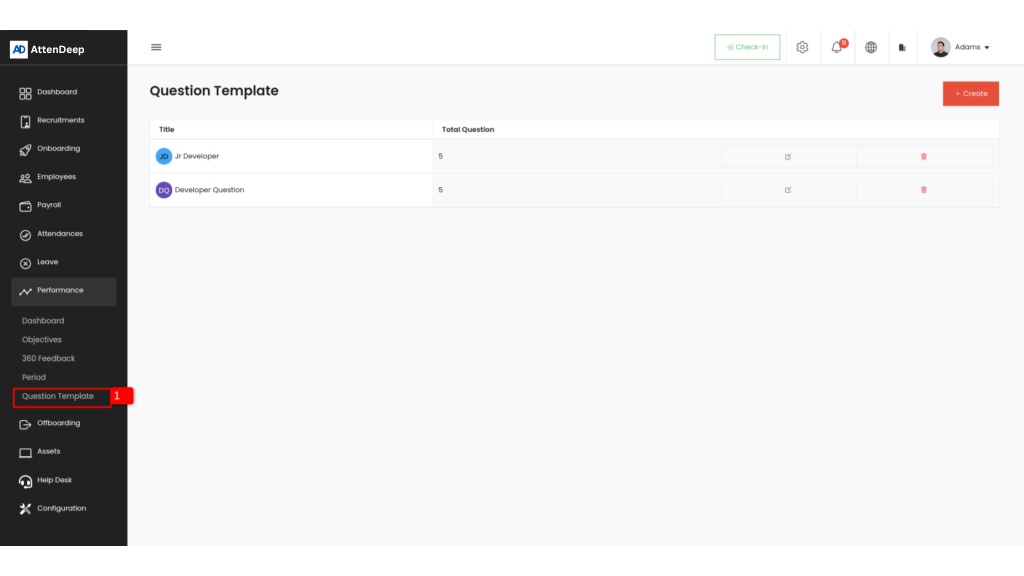Click the globe language icon

point(871,47)
